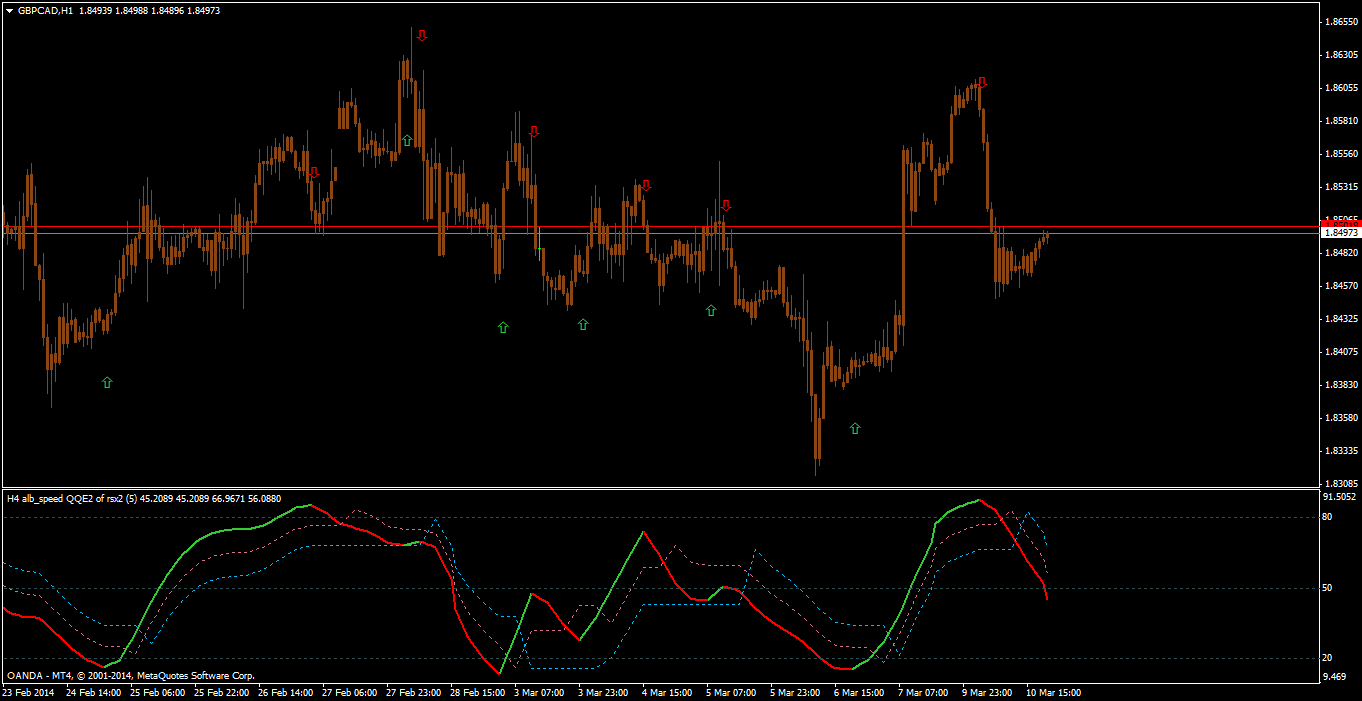This screenshot has width=1362, height=701.
Task: Click the red sell arrow above the chart's highest candle
Action: click(422, 35)
